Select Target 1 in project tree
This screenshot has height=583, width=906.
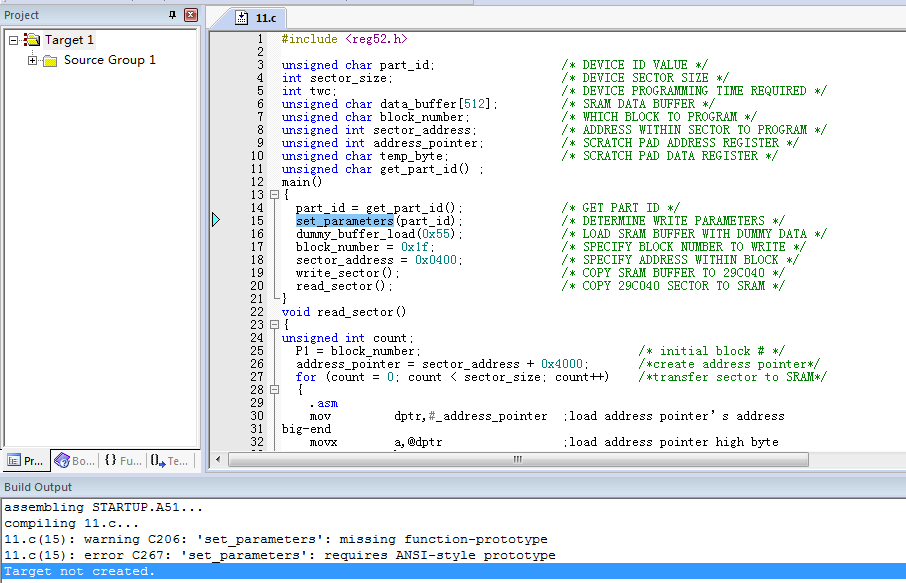[69, 40]
